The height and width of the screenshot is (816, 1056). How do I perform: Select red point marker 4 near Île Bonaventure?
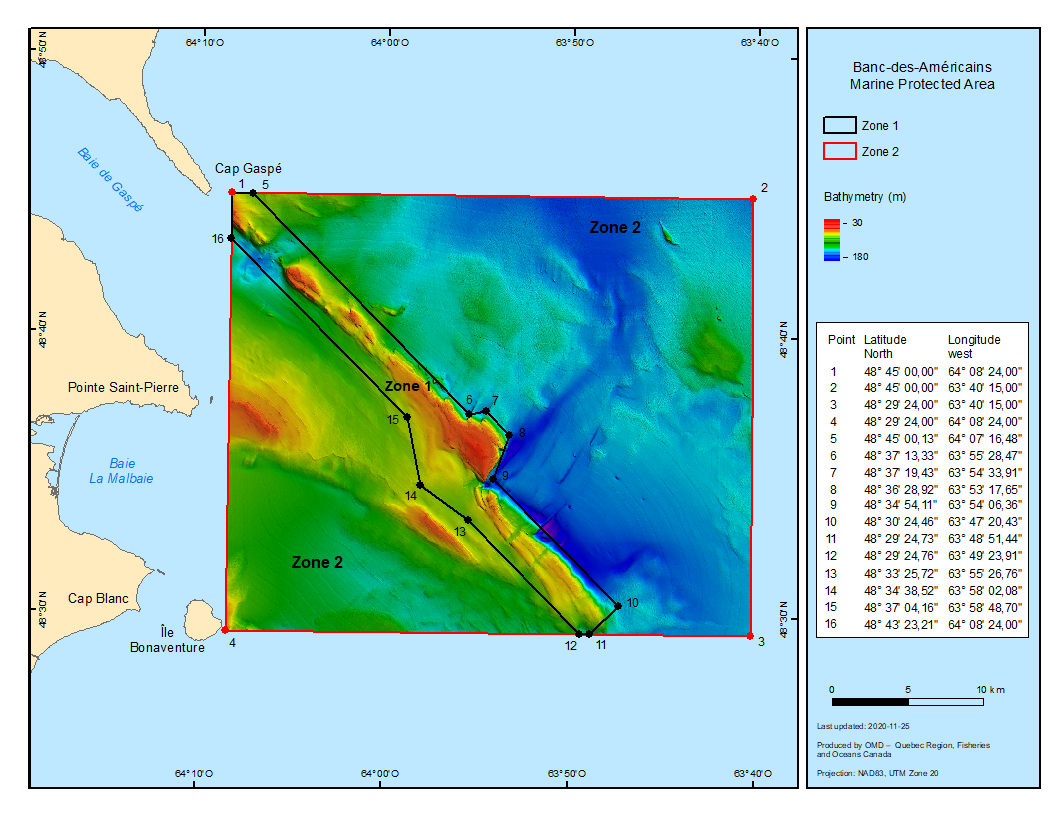[x=224, y=630]
